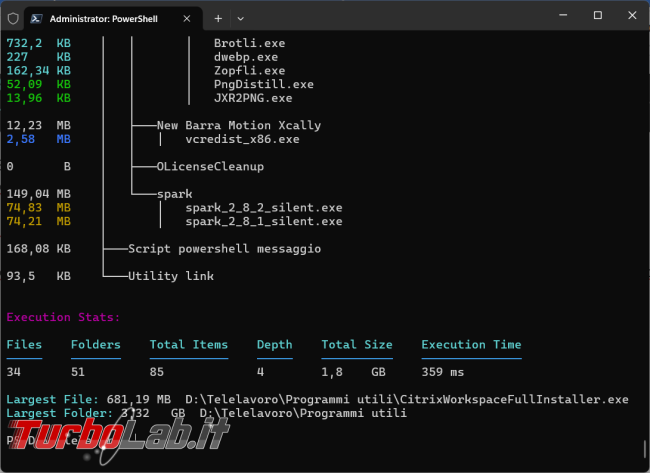Screen dimensions: 650x473
Task: Click the Files column header
Action: click(x=24, y=344)
